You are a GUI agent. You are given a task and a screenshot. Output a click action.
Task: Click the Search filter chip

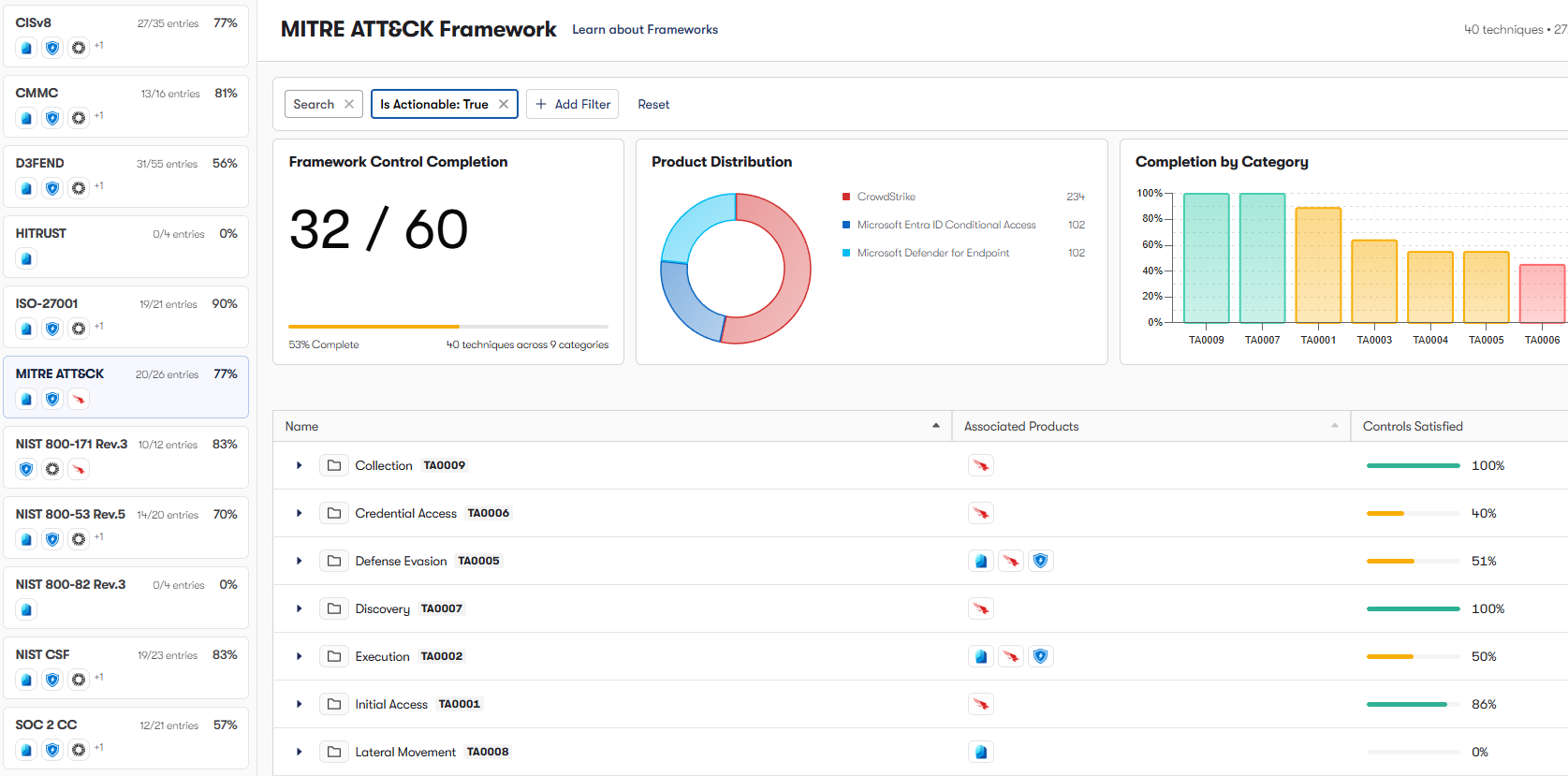point(323,104)
